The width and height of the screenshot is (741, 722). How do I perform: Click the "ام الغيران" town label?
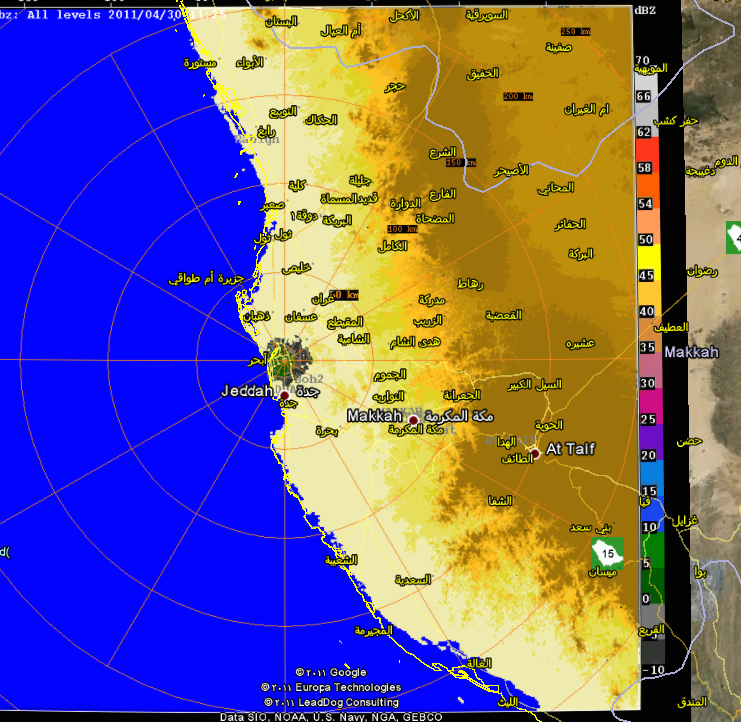(586, 110)
